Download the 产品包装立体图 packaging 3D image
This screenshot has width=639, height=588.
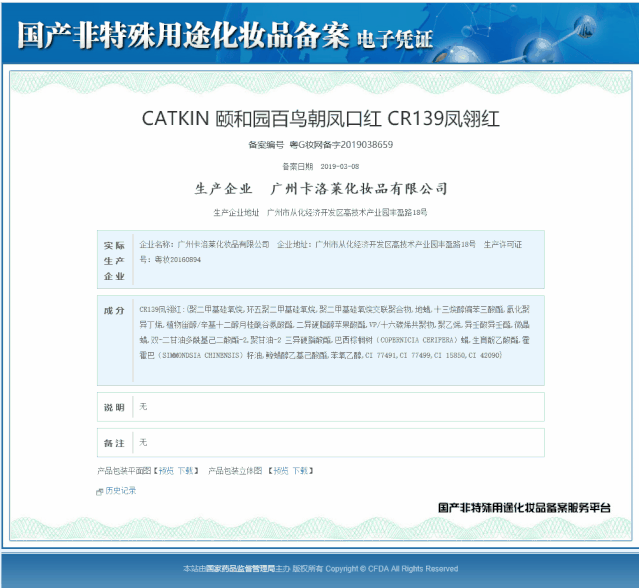pyautogui.click(x=300, y=471)
